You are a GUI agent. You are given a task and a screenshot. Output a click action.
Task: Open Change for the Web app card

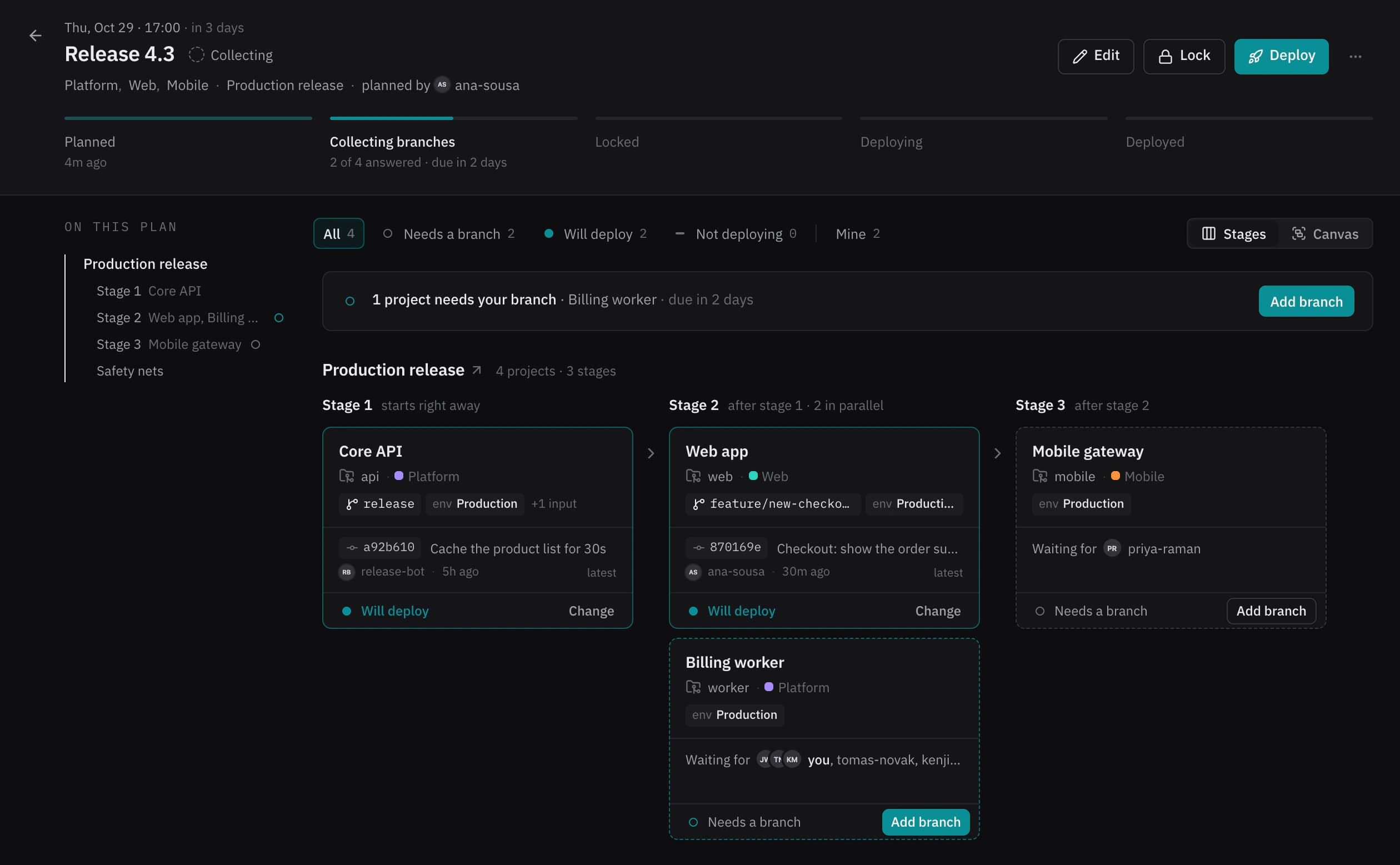(x=938, y=611)
